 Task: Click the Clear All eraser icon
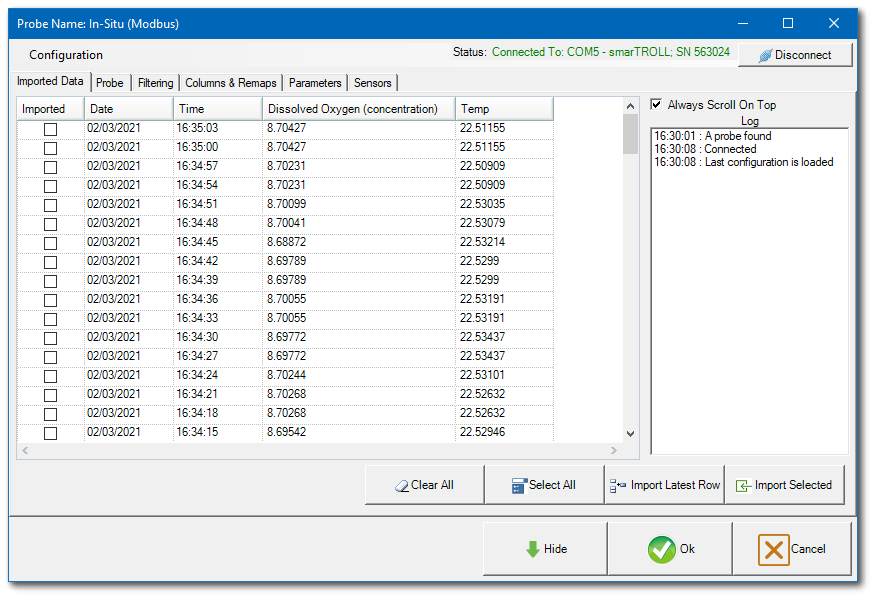pos(400,484)
